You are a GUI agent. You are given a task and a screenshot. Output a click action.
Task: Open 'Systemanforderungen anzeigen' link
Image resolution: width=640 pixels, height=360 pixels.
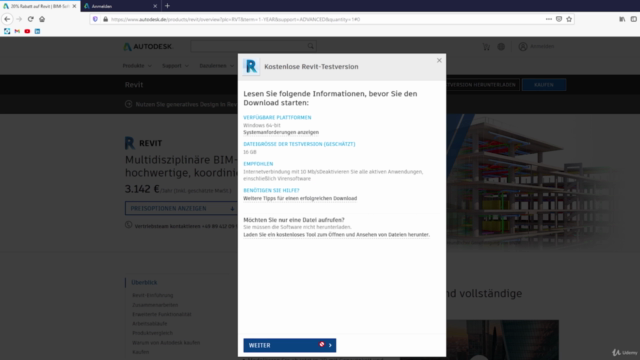(x=281, y=132)
